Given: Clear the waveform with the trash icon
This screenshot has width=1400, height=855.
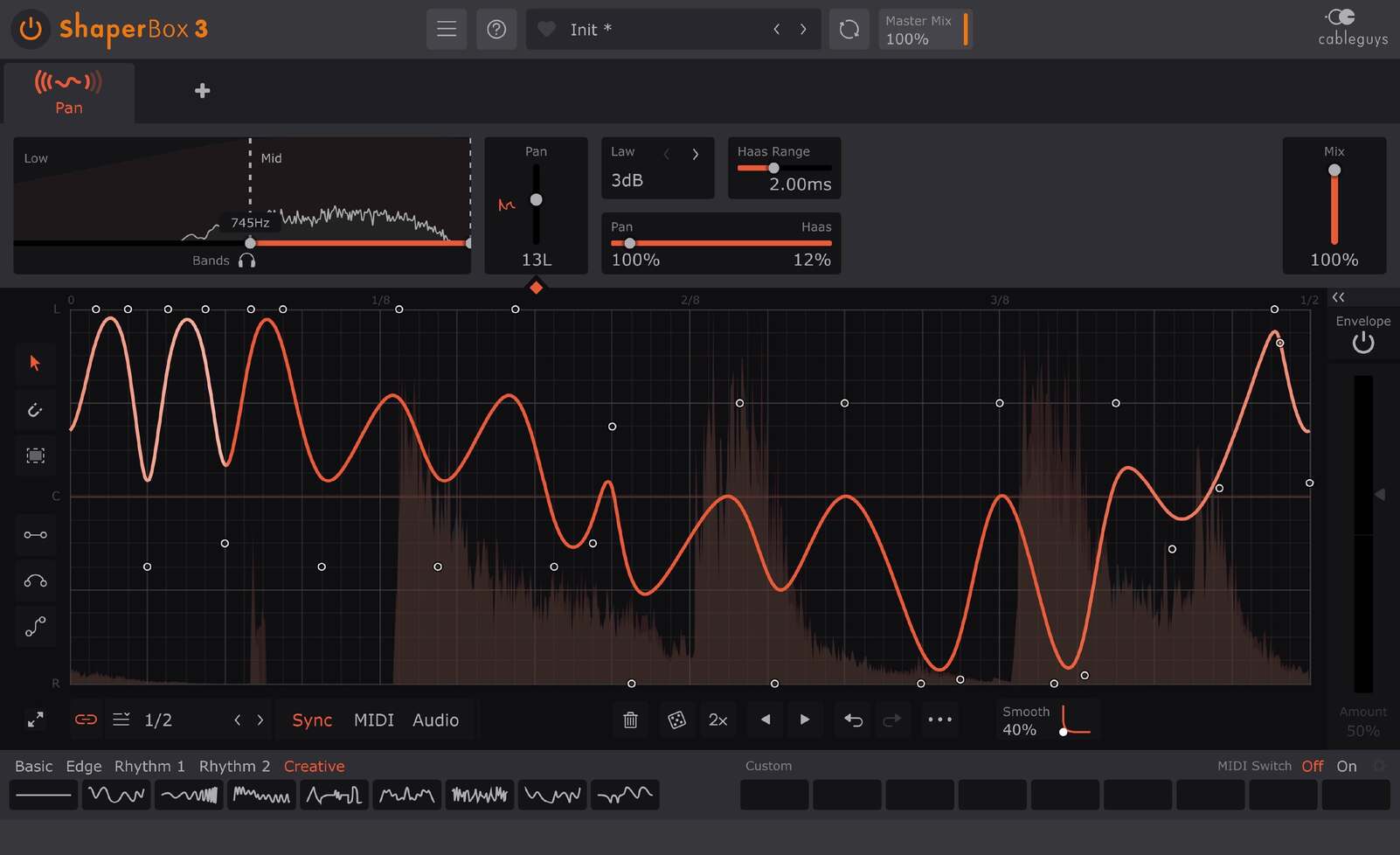Looking at the screenshot, I should [x=630, y=719].
